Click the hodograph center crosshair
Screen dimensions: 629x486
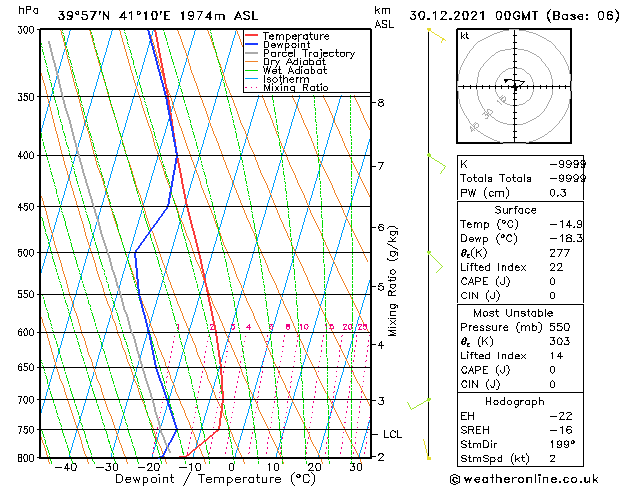(515, 87)
